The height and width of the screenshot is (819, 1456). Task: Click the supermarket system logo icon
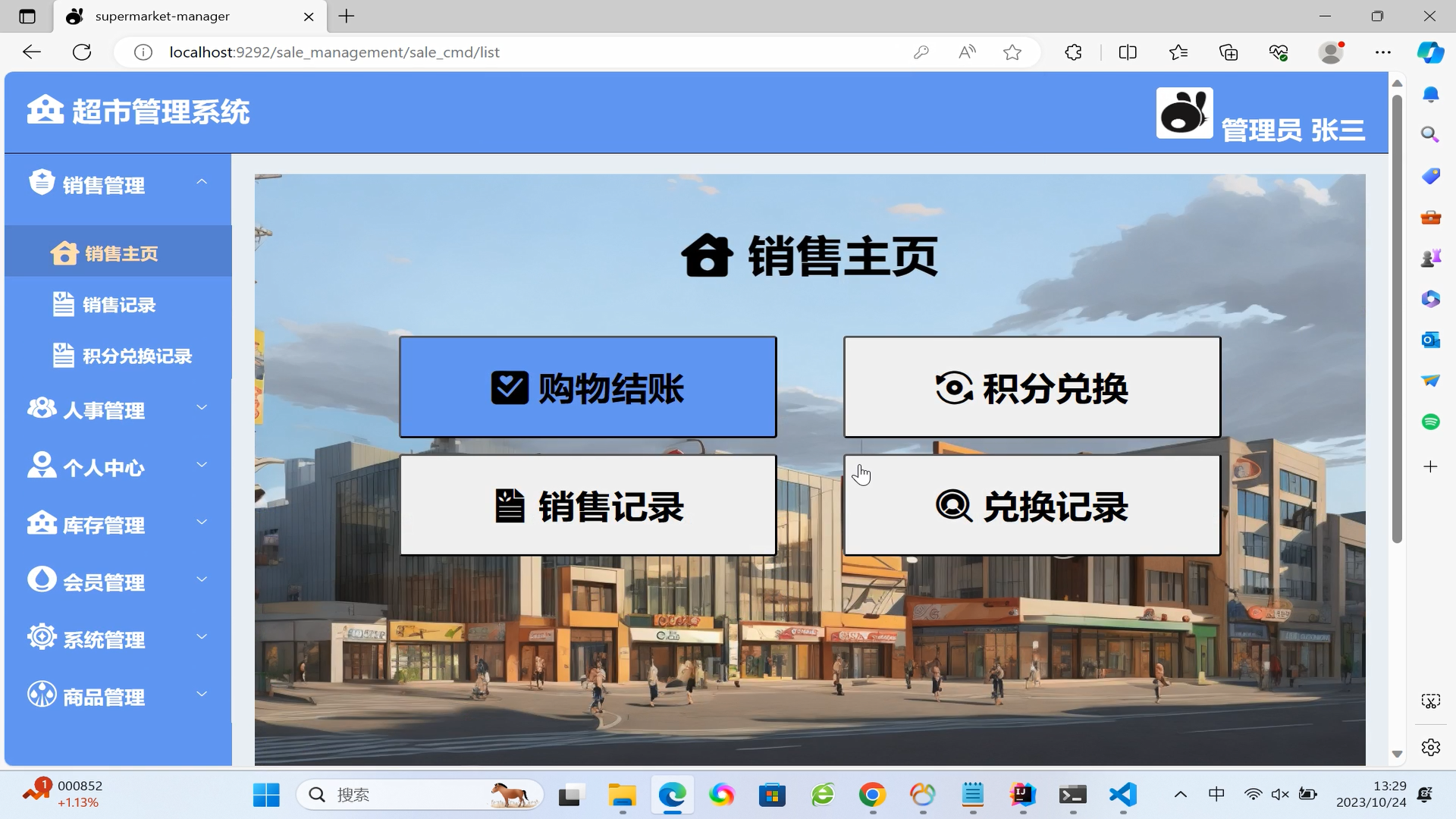pos(45,111)
